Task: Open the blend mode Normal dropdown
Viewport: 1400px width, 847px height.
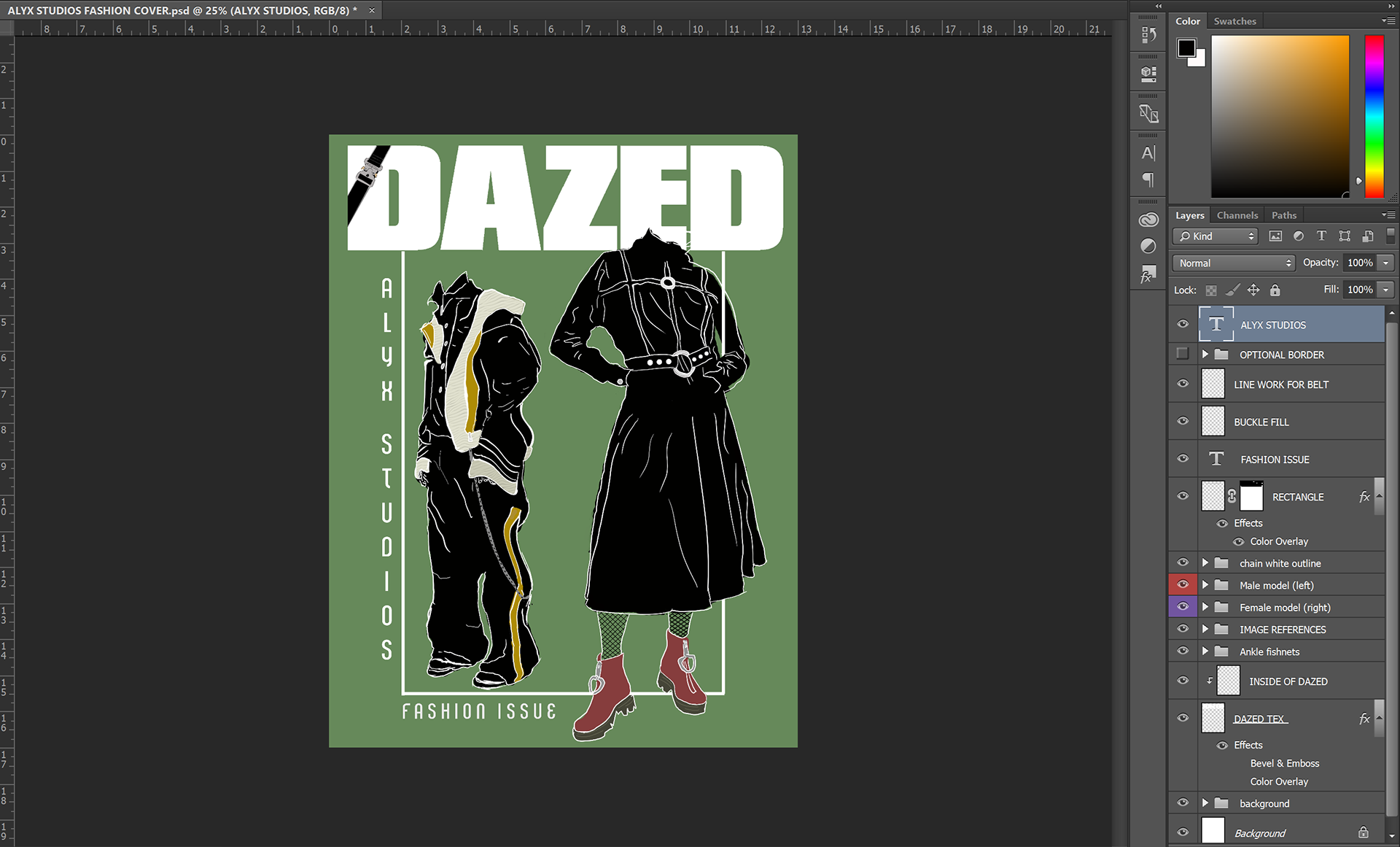Action: (1234, 263)
